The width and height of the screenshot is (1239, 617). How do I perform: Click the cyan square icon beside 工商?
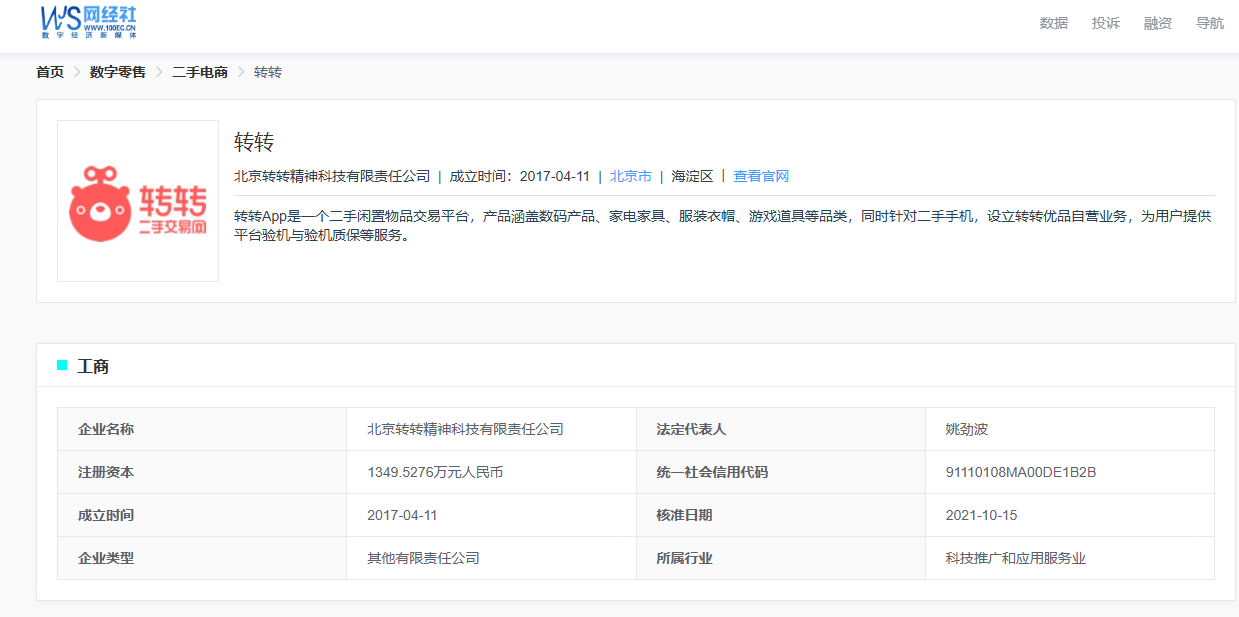[62, 365]
